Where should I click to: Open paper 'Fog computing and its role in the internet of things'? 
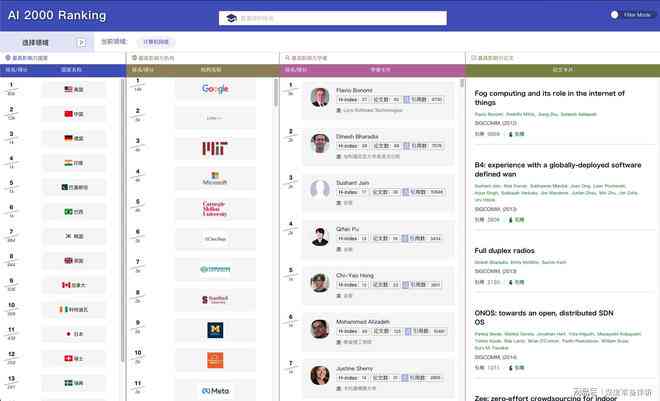tap(549, 98)
